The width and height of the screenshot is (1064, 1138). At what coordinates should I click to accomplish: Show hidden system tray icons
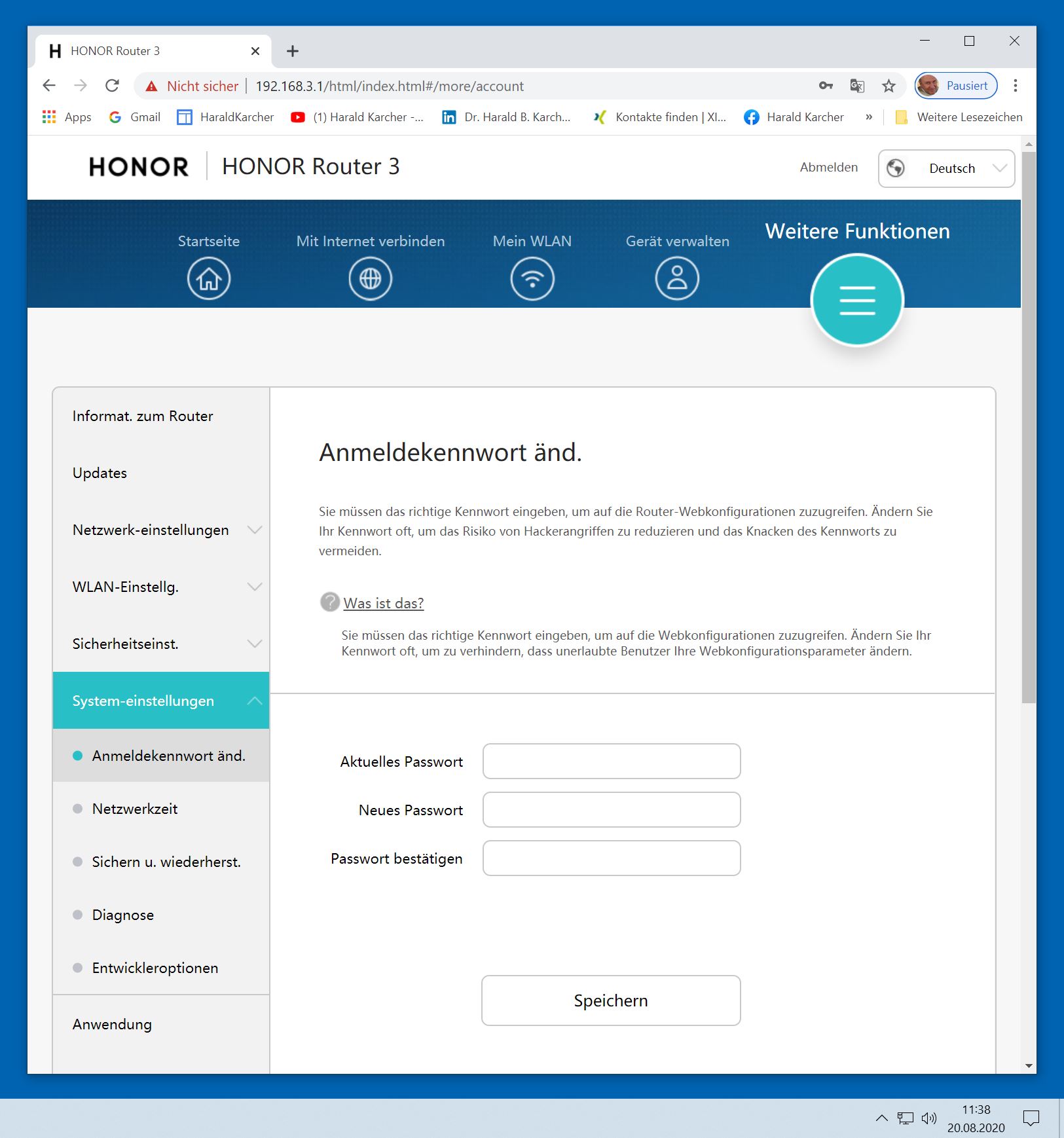click(882, 1118)
